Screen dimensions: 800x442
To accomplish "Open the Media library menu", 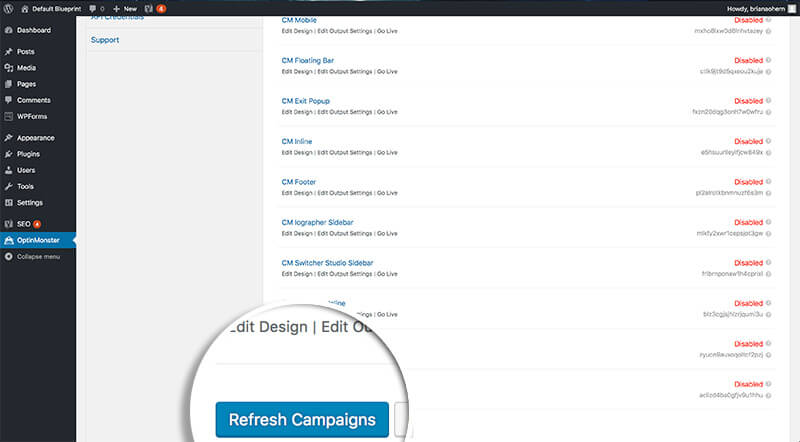I will coord(26,68).
